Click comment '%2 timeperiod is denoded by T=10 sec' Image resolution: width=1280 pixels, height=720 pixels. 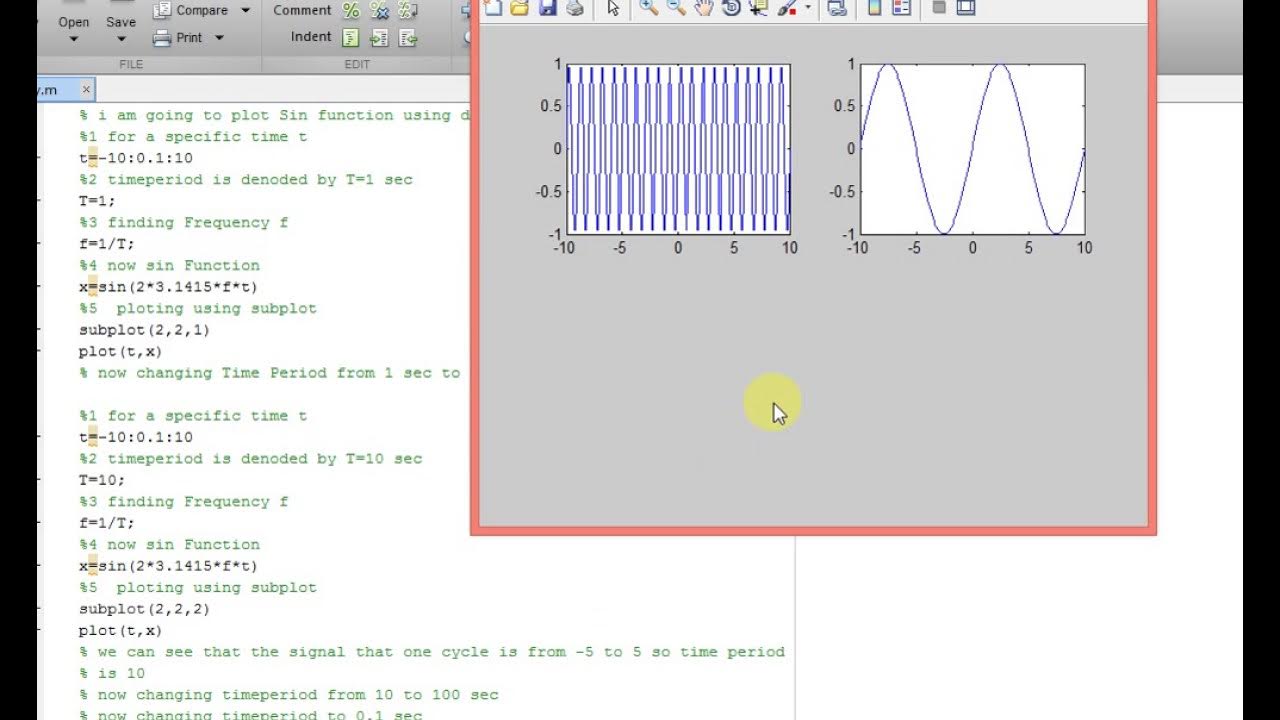pos(251,458)
